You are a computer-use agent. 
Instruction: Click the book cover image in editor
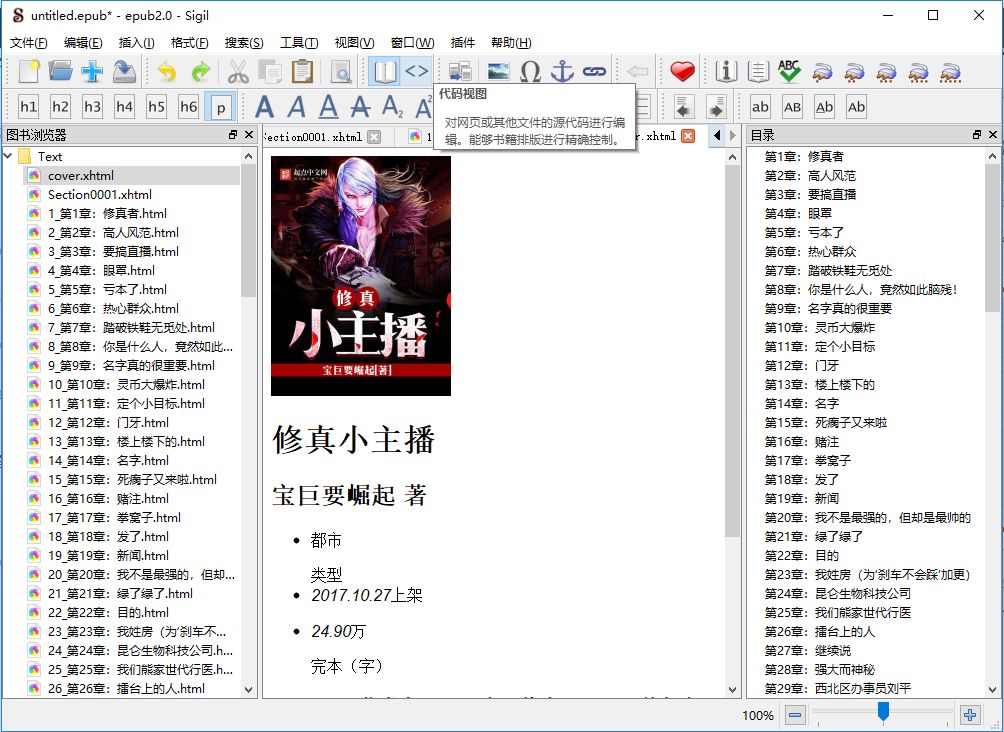tap(360, 275)
